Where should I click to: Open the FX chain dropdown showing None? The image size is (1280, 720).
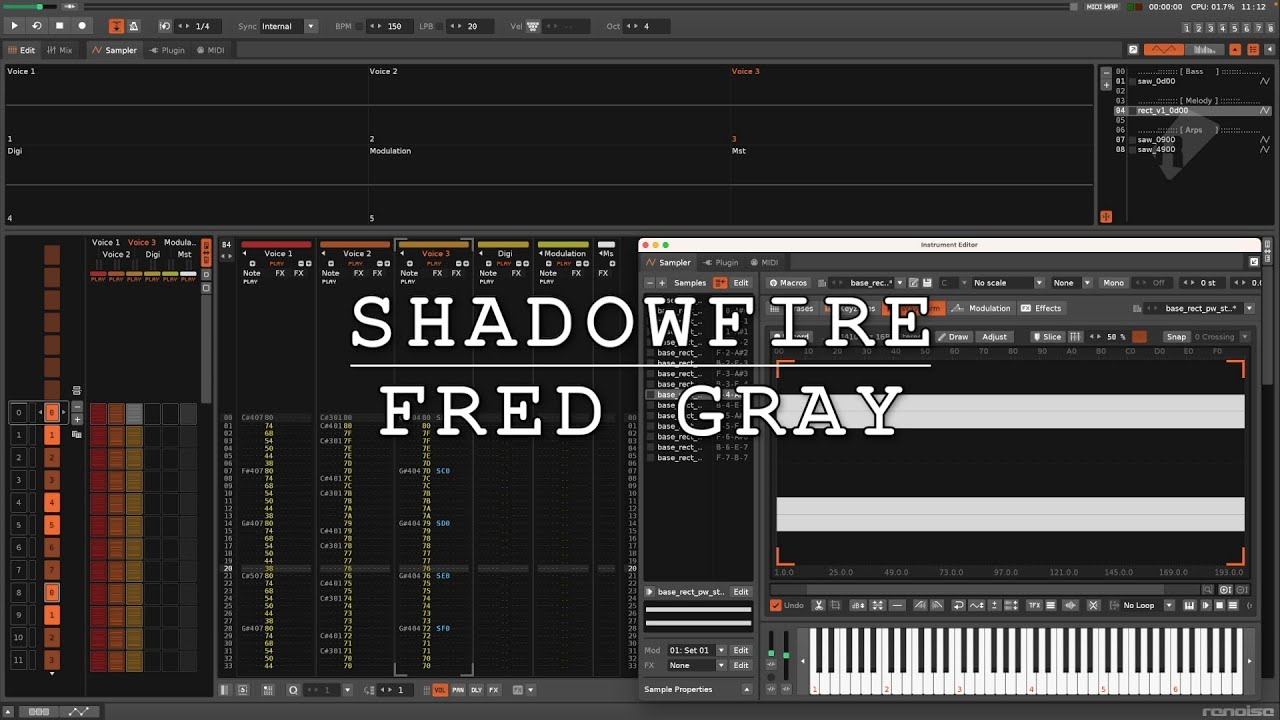click(x=697, y=665)
